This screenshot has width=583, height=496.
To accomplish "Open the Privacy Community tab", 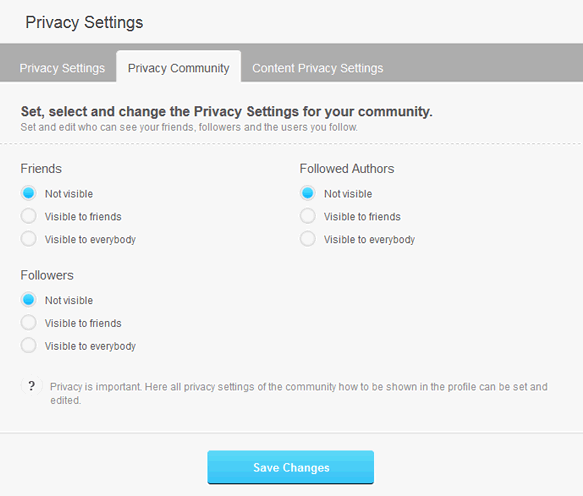I will click(x=178, y=67).
